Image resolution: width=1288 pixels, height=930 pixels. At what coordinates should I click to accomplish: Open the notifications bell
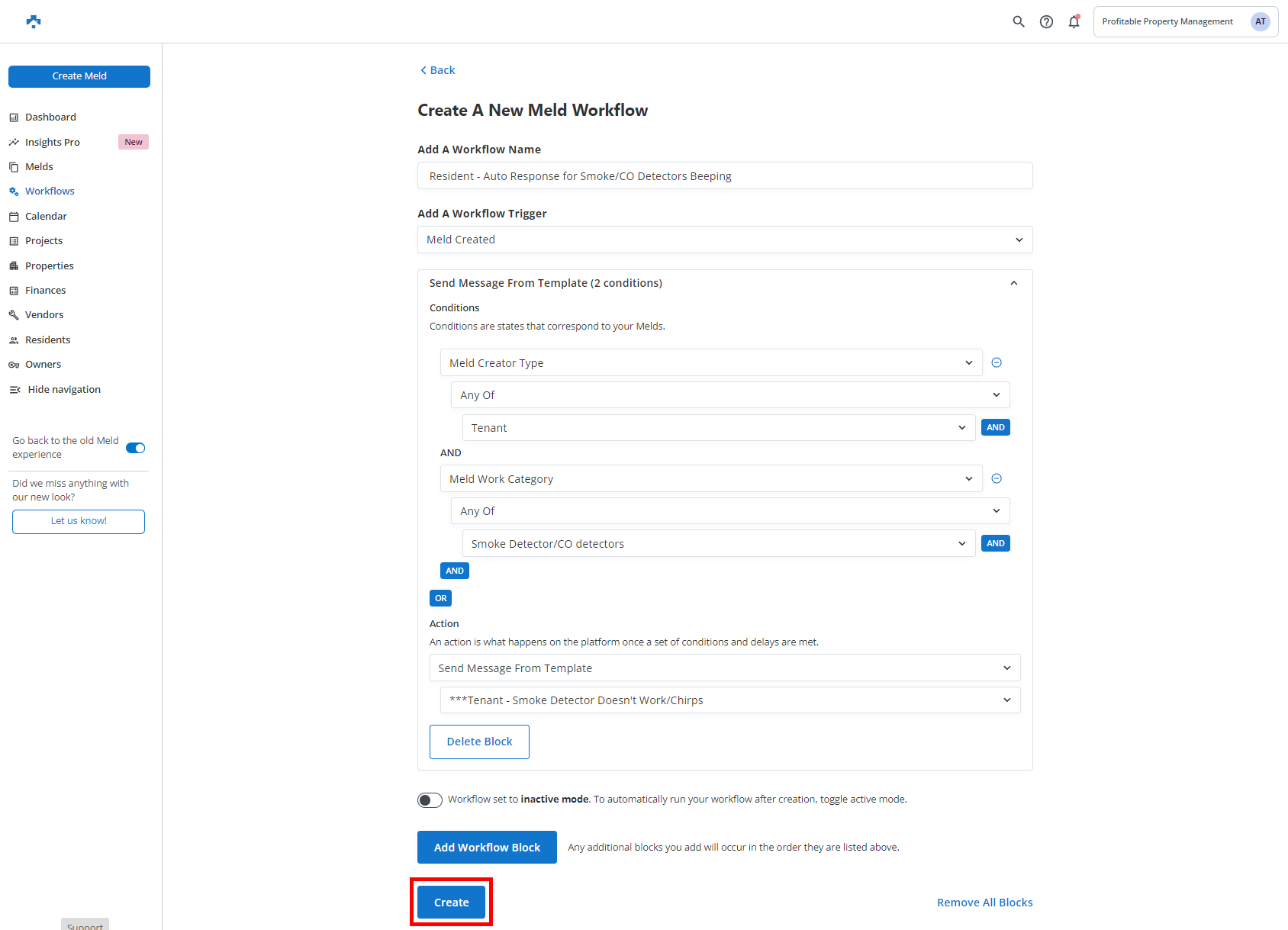pyautogui.click(x=1074, y=21)
